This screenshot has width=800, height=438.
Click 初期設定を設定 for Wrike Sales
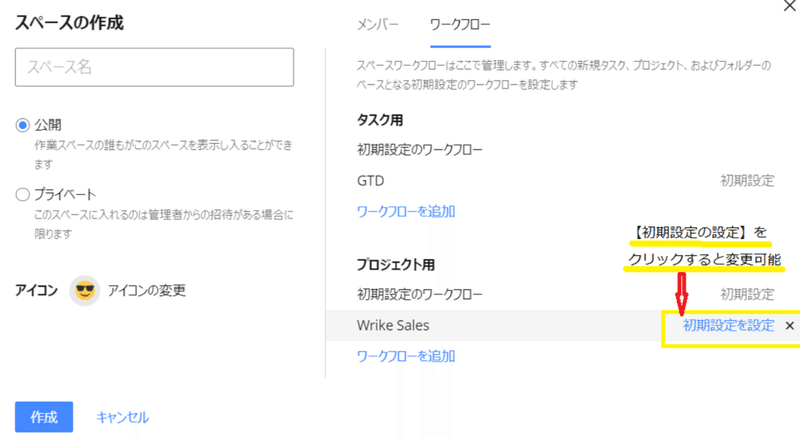(729, 325)
